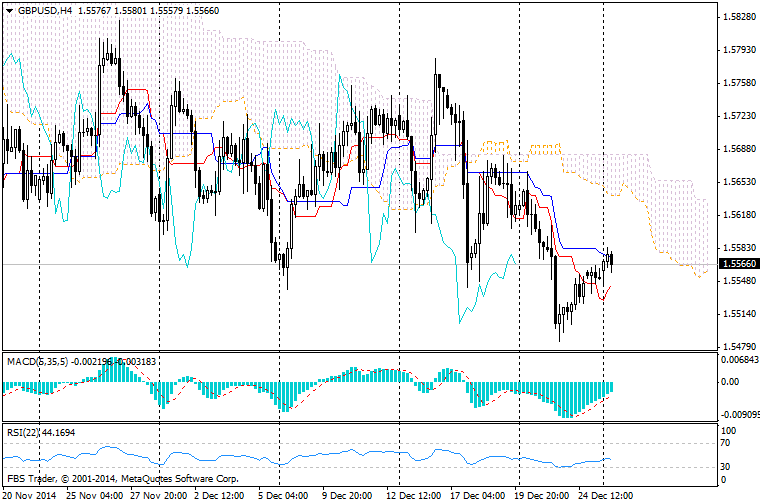This screenshot has width=760, height=504.
Task: Click price scale value 1.54790
Action: tap(739, 346)
